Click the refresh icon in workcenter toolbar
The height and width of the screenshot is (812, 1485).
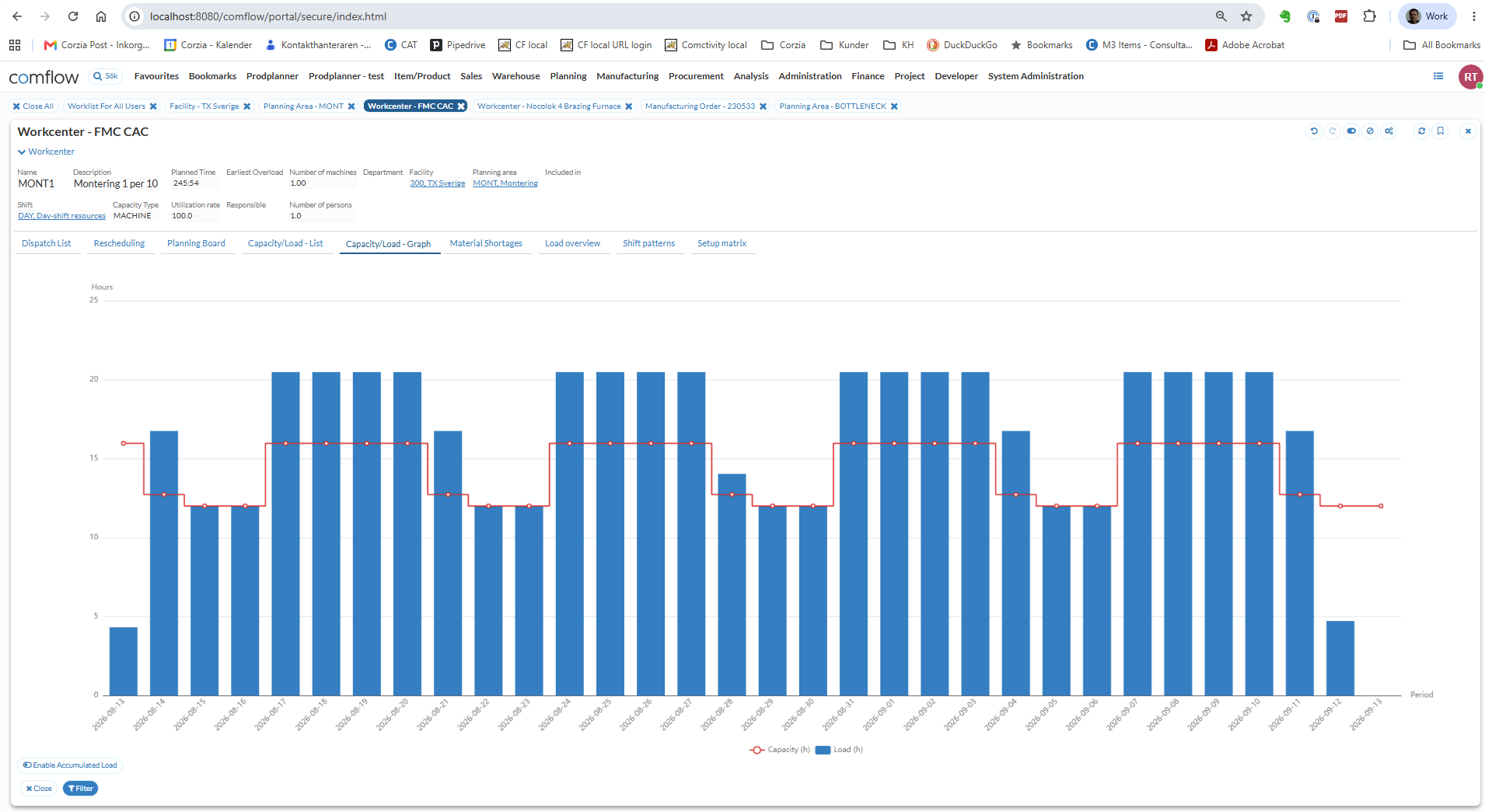1422,131
